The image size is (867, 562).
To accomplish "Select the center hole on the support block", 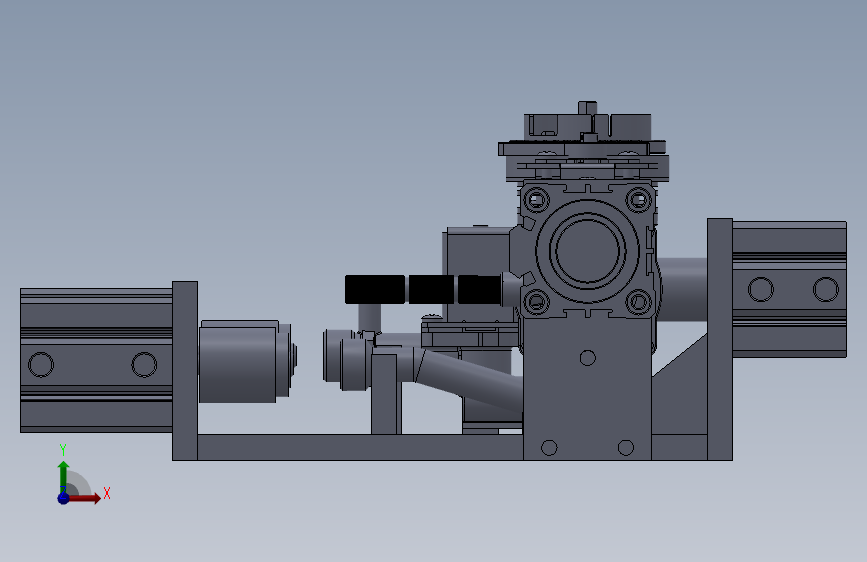I will [588, 358].
